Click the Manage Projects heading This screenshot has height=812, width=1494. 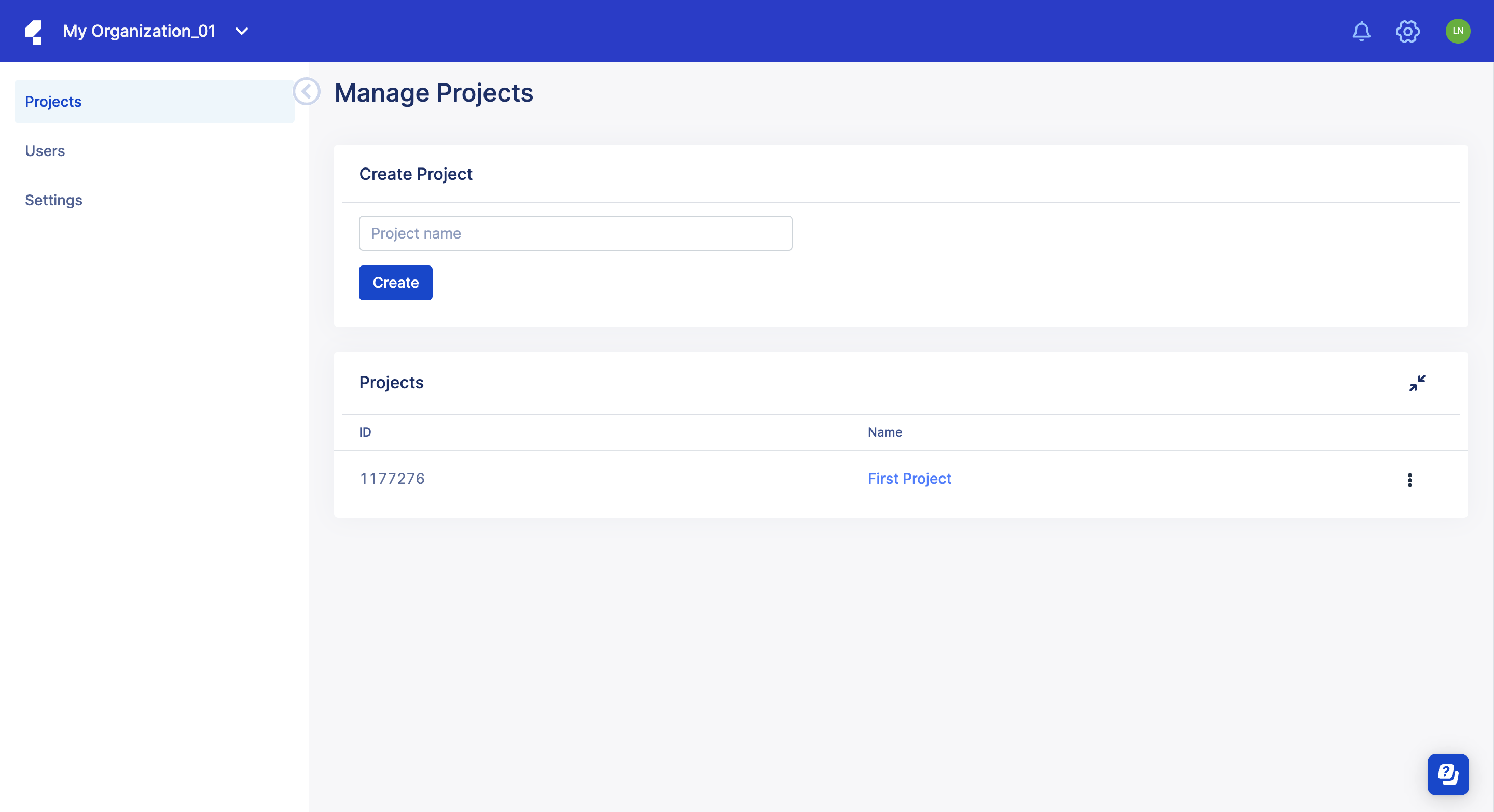tap(434, 92)
